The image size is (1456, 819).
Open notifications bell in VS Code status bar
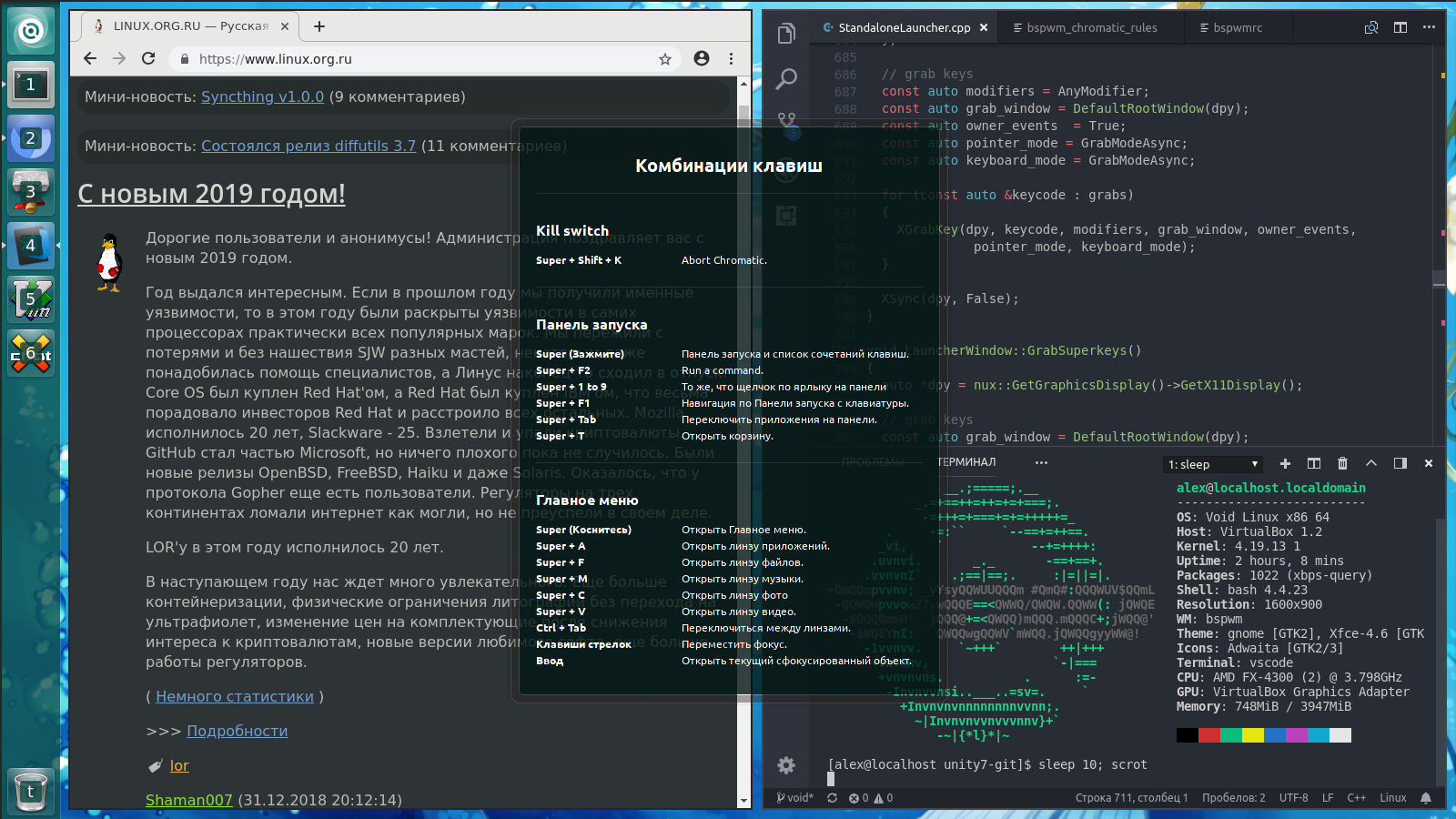[x=1426, y=798]
